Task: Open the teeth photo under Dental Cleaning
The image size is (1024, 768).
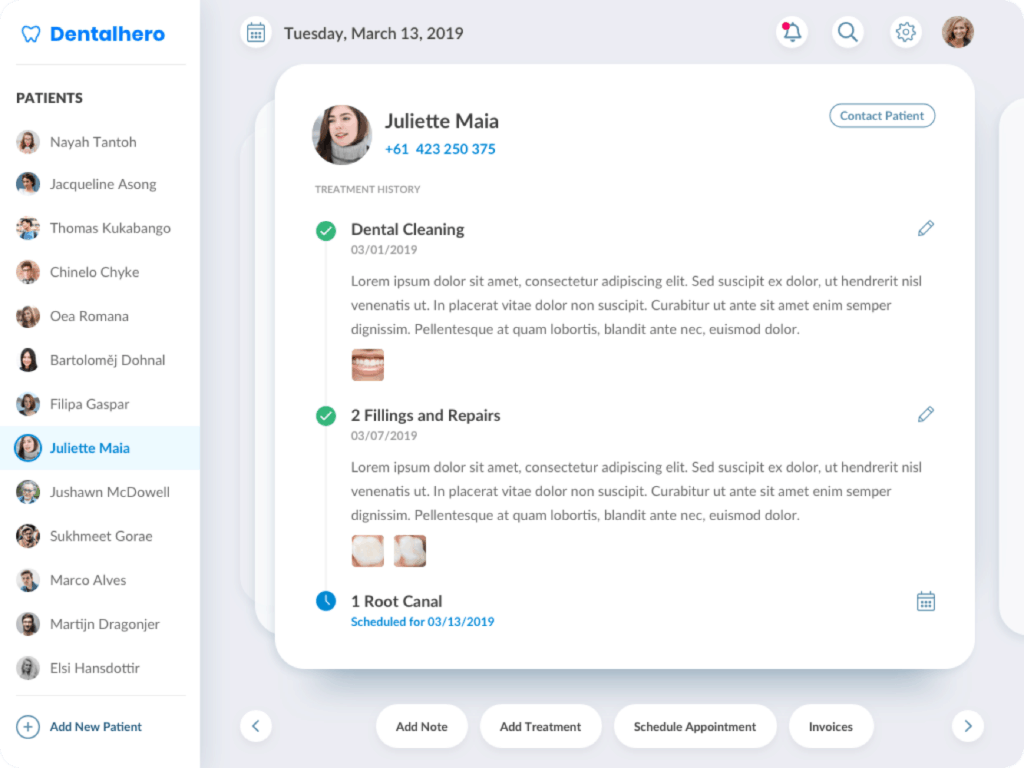Action: 367,365
